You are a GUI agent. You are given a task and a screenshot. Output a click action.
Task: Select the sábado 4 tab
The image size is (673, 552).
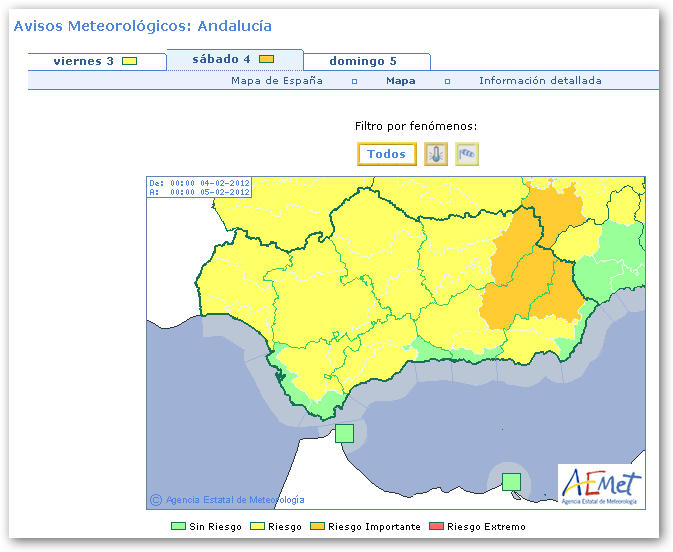[220, 59]
